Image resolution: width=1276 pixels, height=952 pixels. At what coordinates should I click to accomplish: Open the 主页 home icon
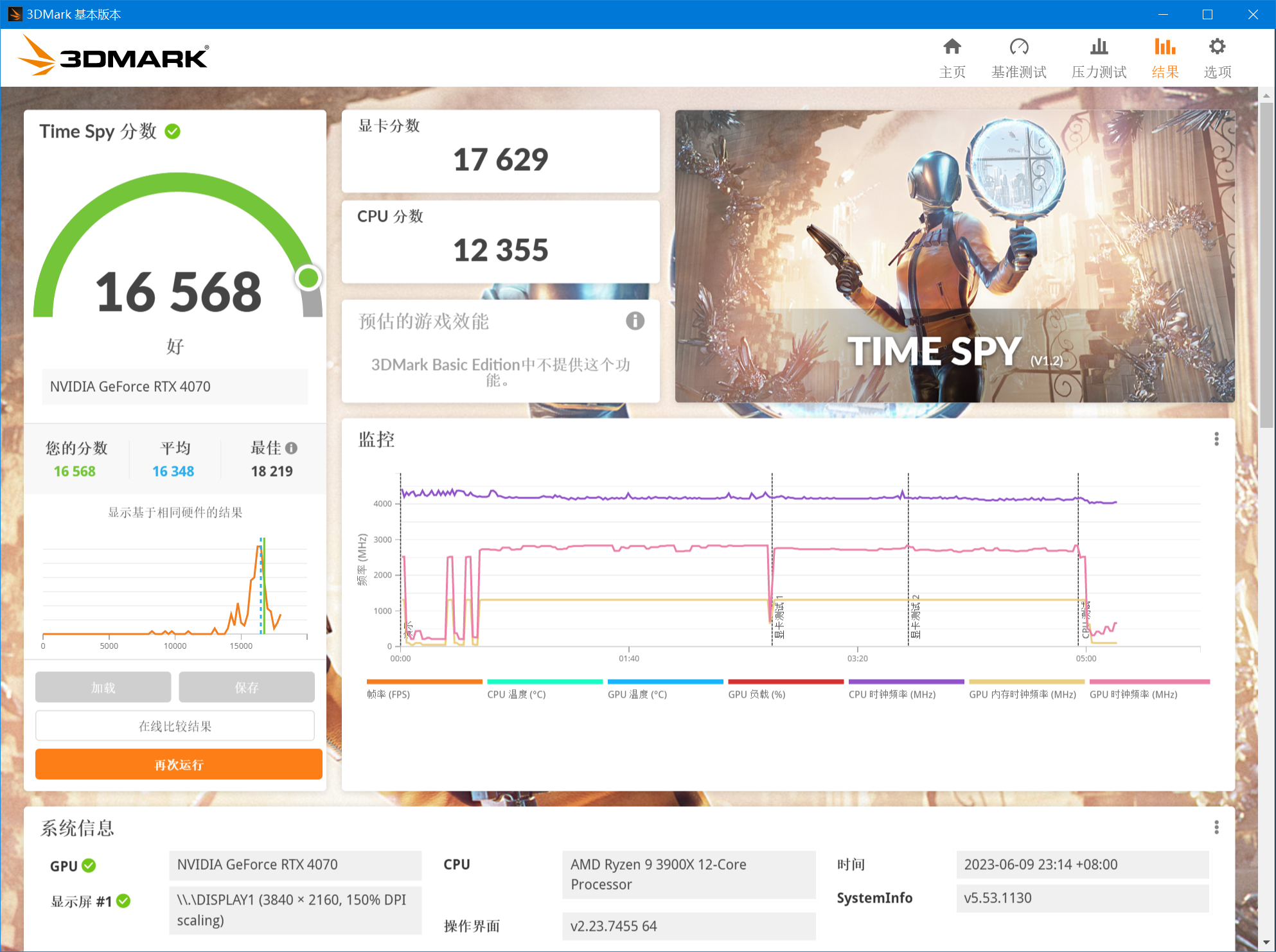[x=952, y=57]
